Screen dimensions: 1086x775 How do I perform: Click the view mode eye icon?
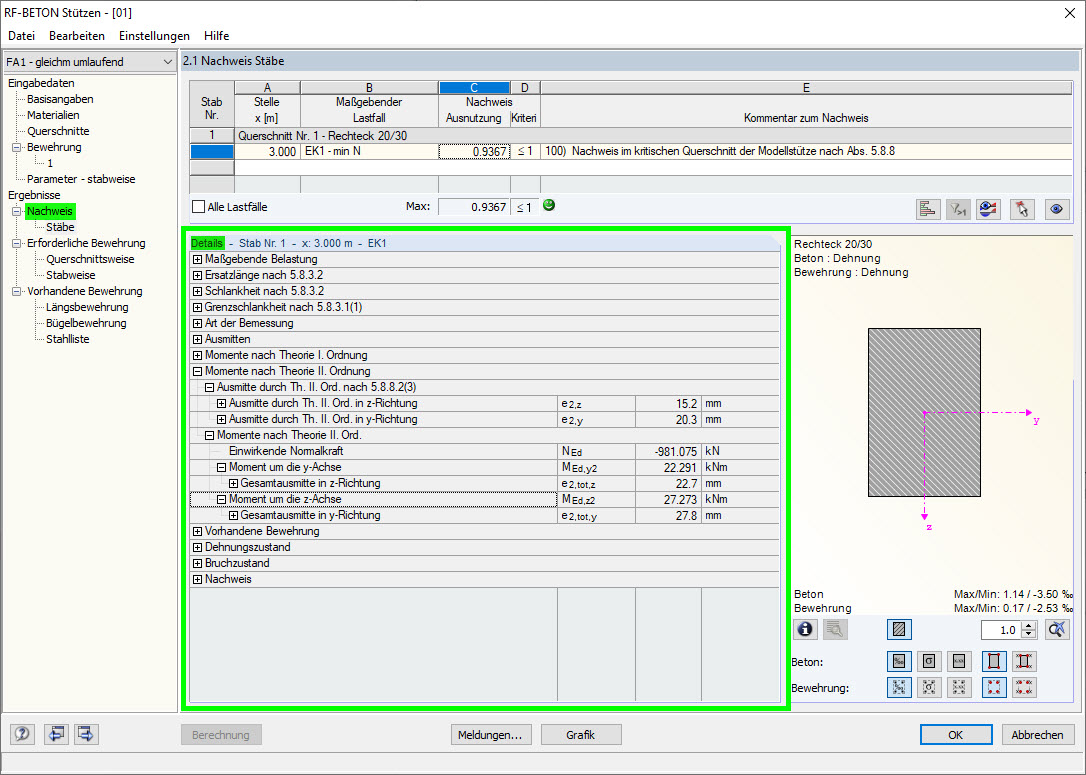[1057, 209]
